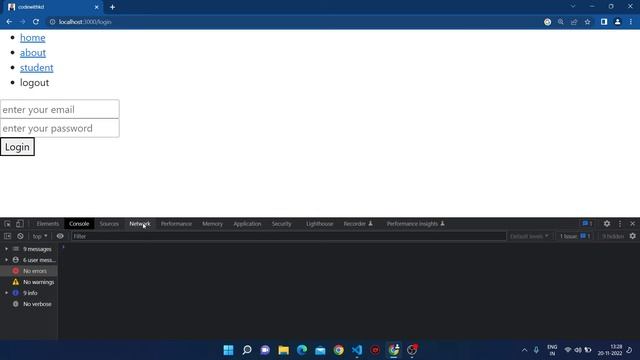
Task: Clear the console output
Action: click(20, 236)
